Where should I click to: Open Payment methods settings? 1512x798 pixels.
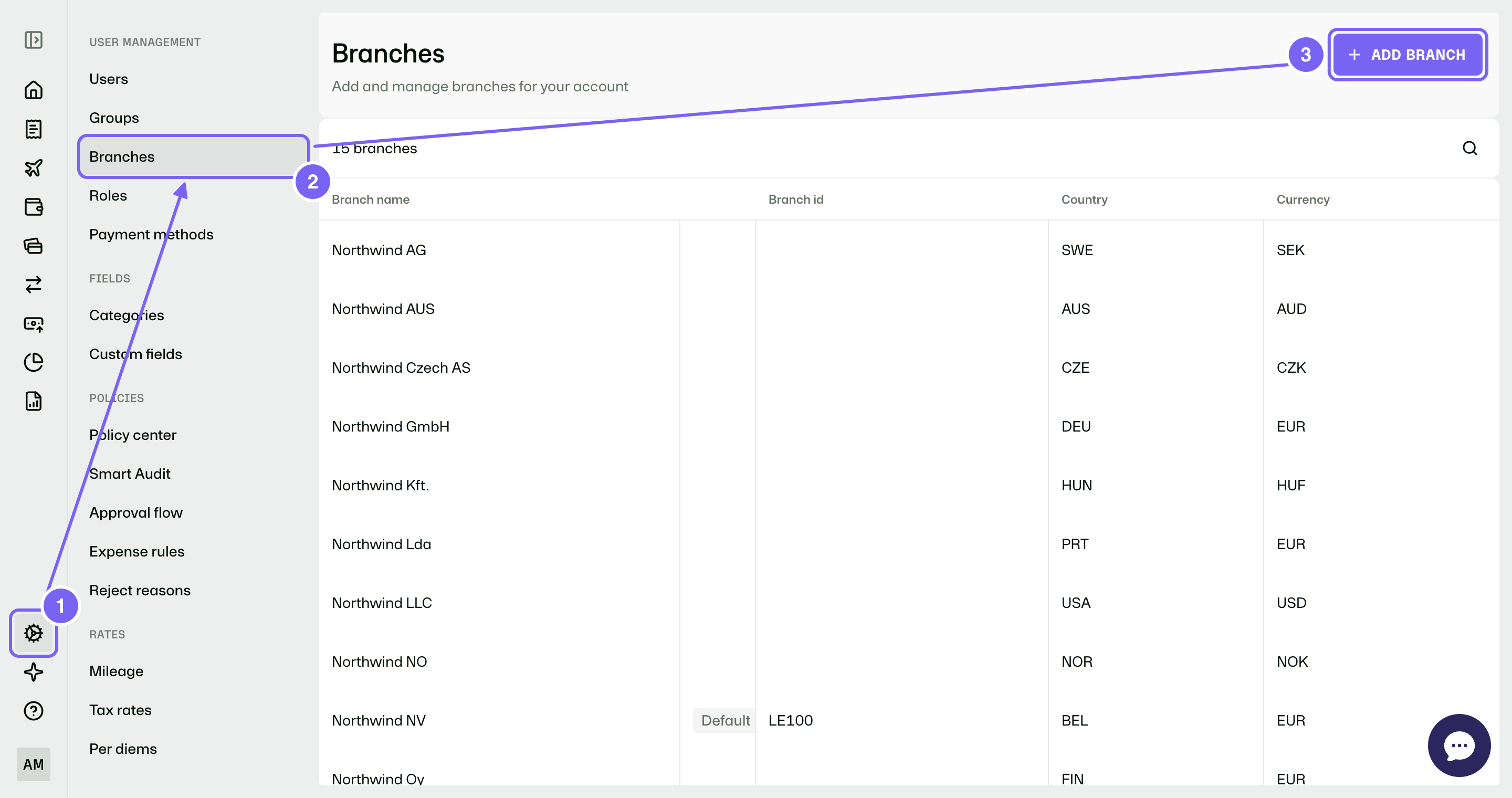(x=151, y=234)
